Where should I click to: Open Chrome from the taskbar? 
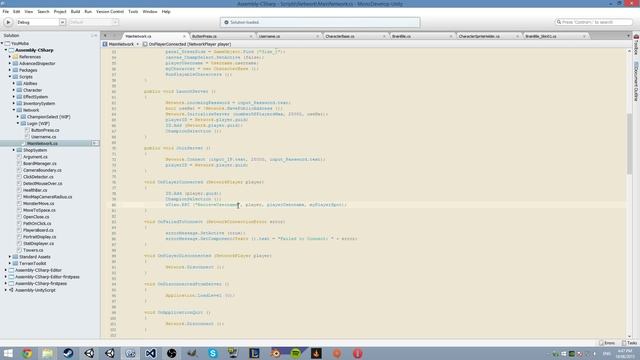(27, 353)
